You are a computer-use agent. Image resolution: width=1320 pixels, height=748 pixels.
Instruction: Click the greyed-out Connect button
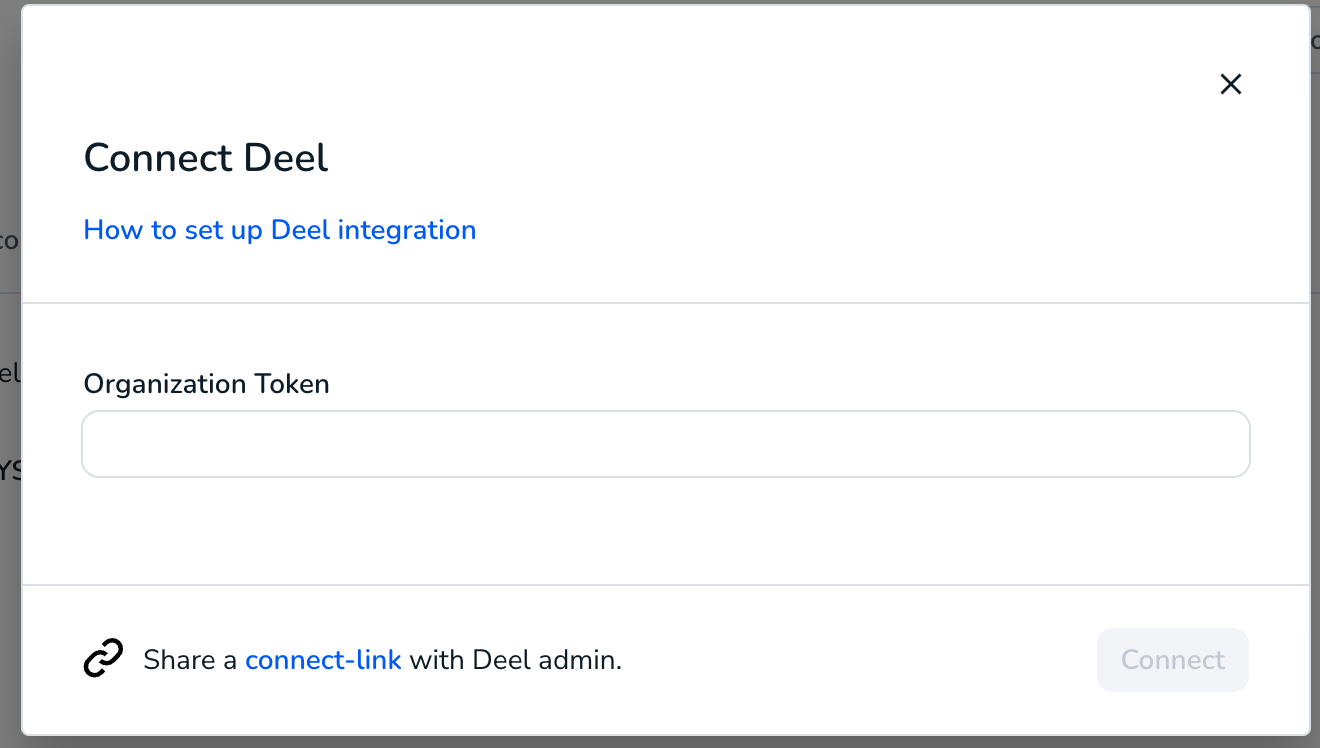(x=1173, y=660)
